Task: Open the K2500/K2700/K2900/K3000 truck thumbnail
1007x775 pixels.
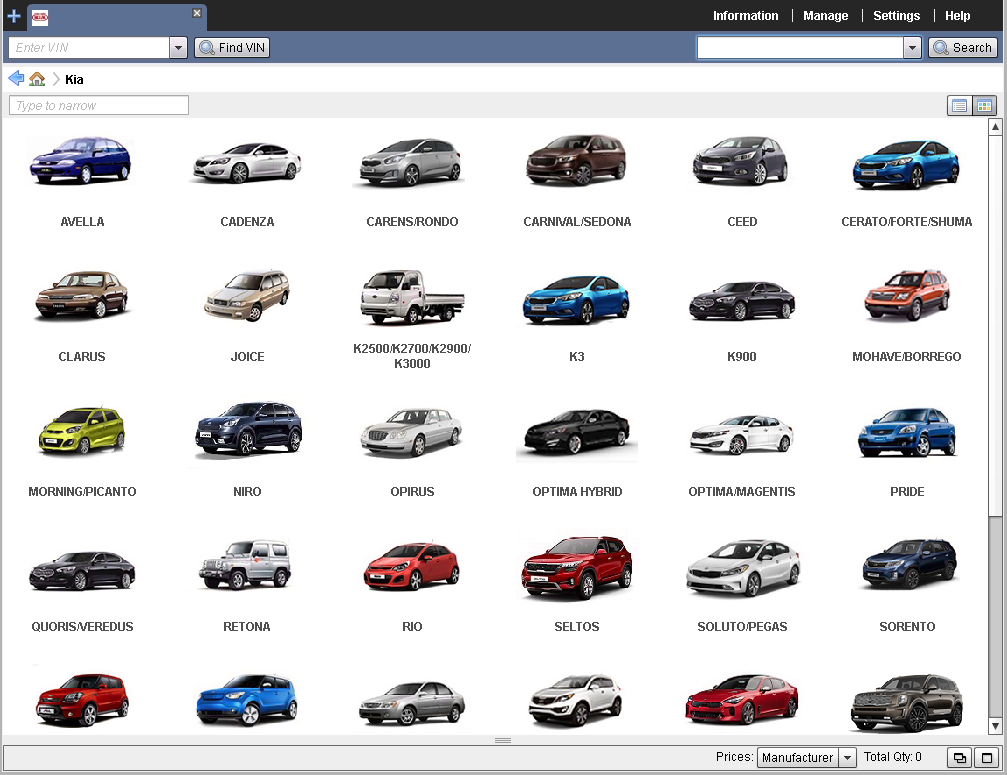Action: pos(412,297)
